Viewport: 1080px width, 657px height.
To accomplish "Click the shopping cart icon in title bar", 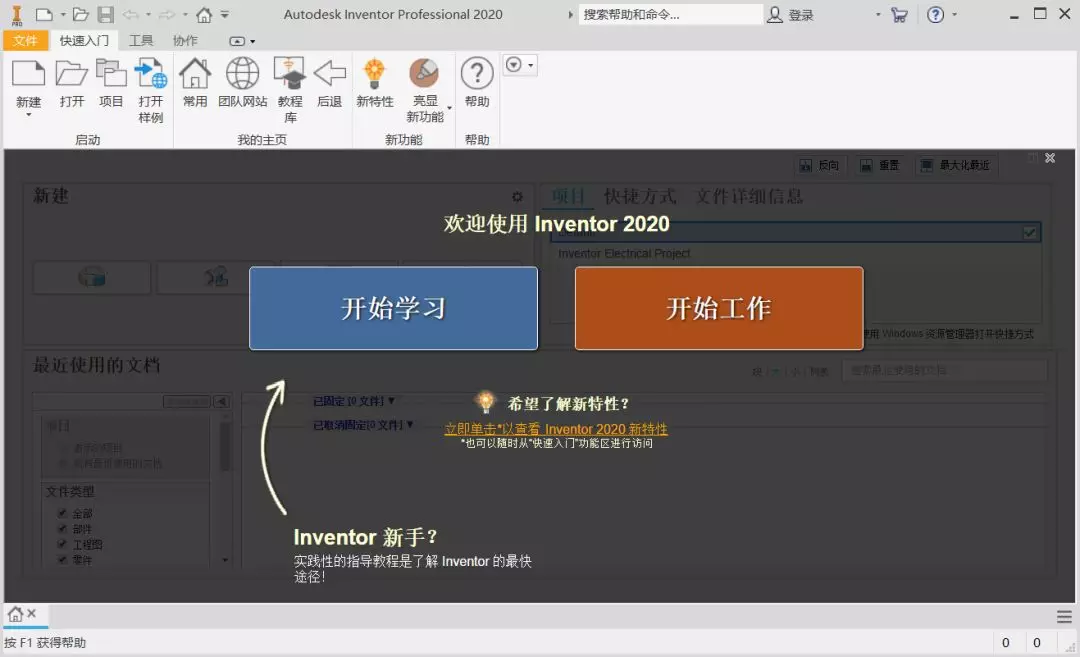I will (899, 14).
